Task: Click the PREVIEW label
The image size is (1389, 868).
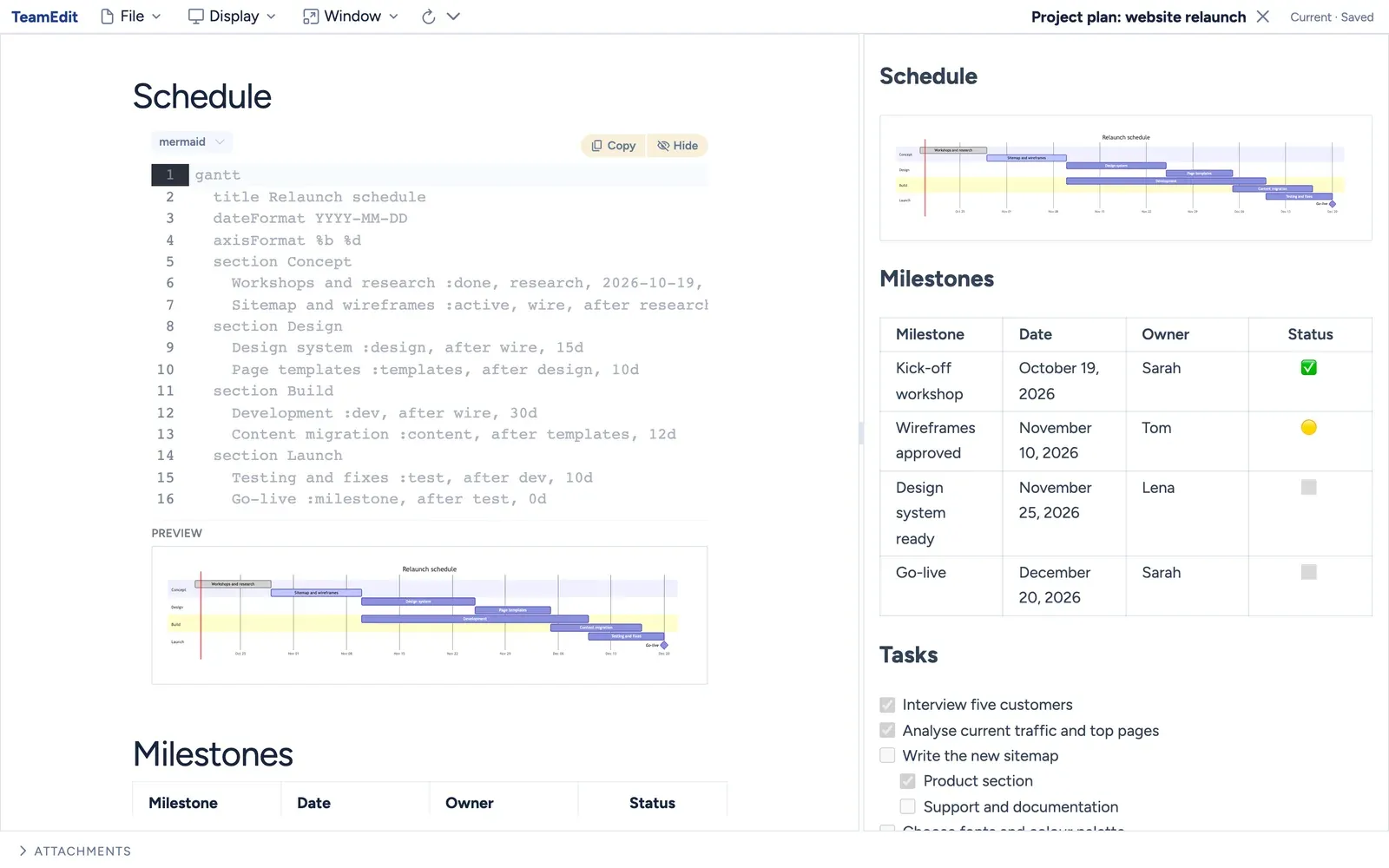Action: pos(177,533)
